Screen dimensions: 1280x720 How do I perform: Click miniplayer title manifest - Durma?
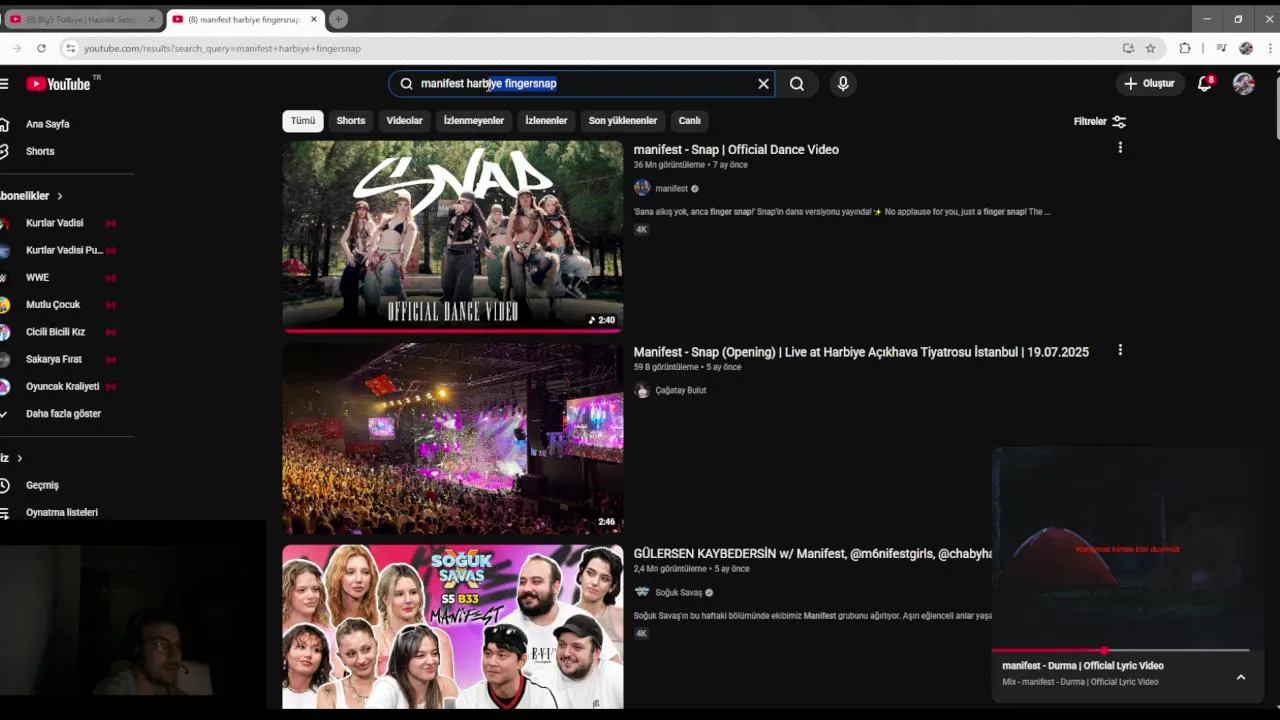pos(1083,666)
